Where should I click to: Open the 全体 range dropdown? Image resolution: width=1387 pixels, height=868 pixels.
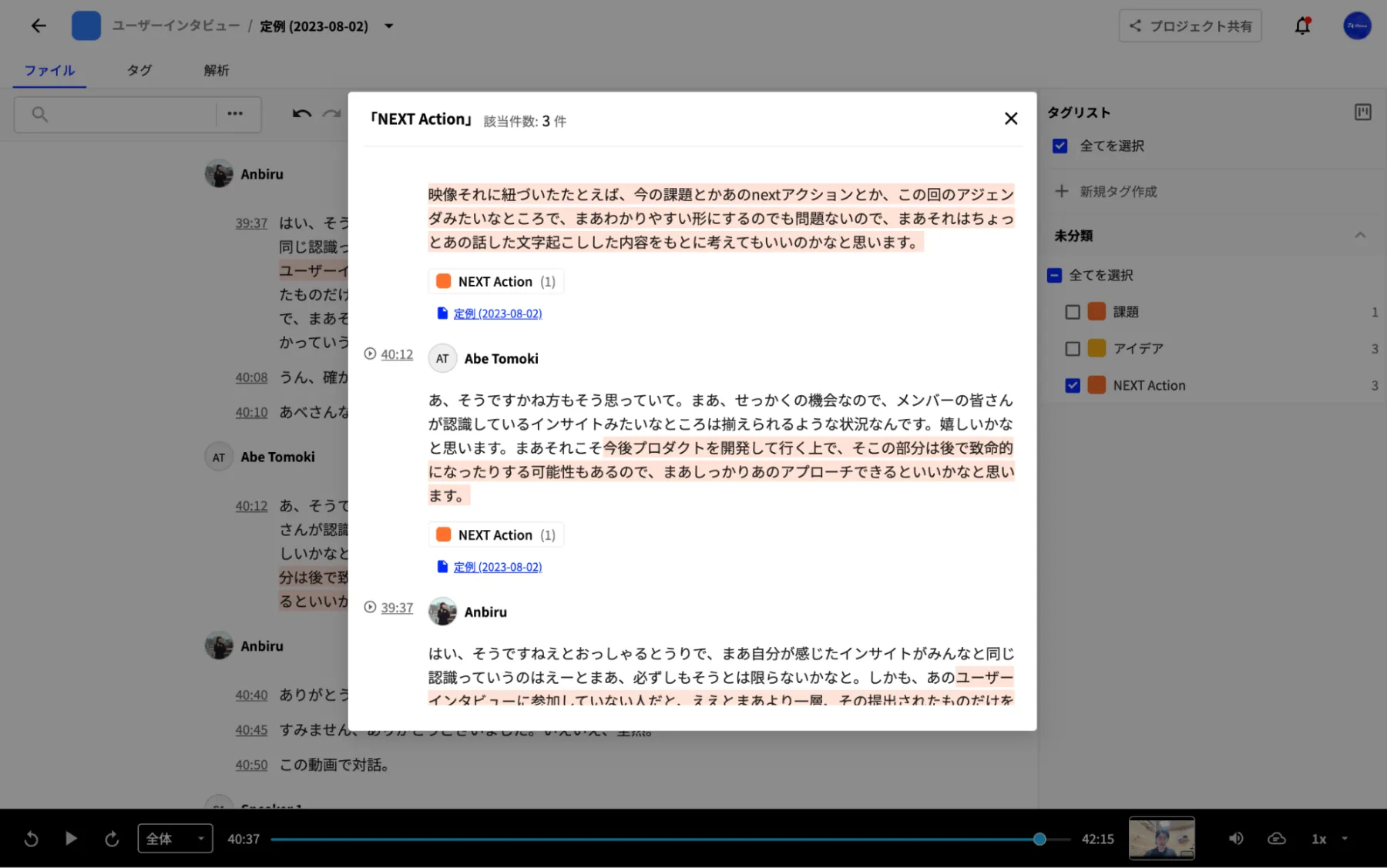pos(175,839)
